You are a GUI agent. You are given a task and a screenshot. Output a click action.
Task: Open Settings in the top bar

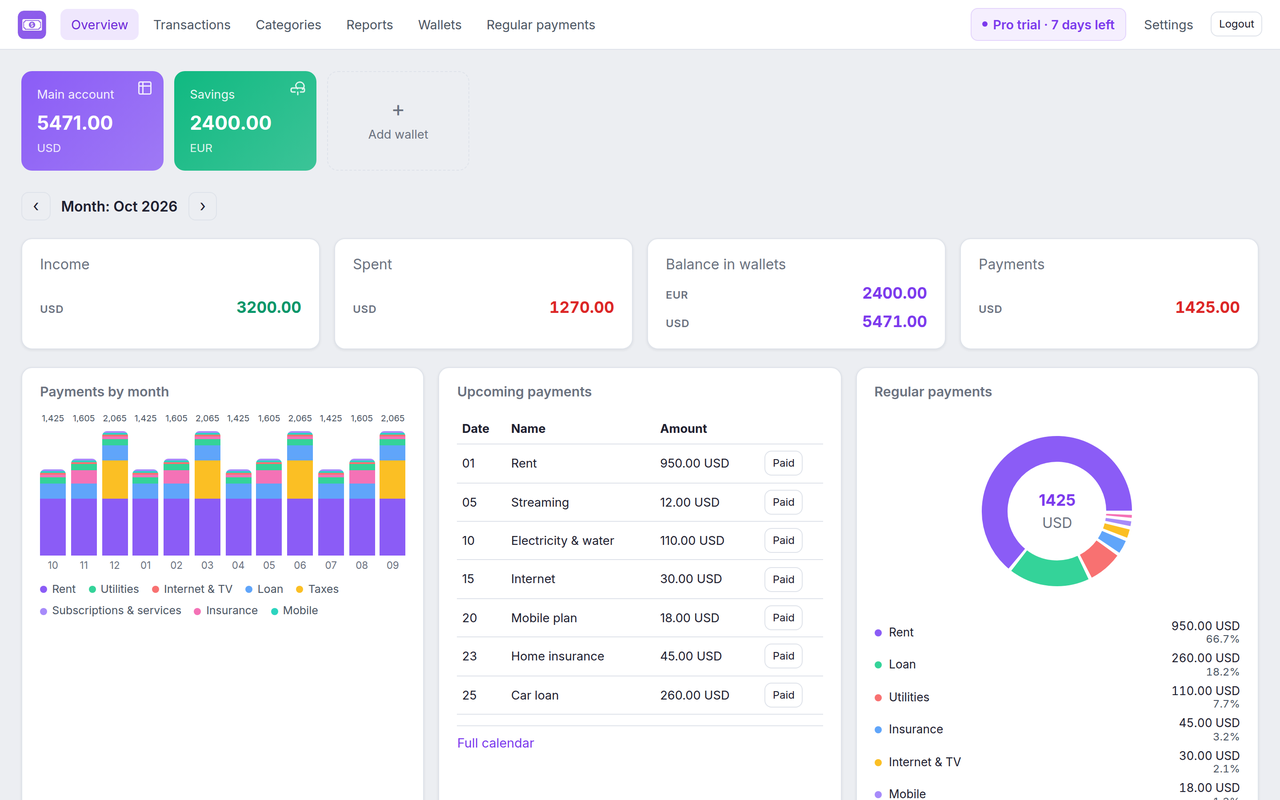pos(1168,24)
